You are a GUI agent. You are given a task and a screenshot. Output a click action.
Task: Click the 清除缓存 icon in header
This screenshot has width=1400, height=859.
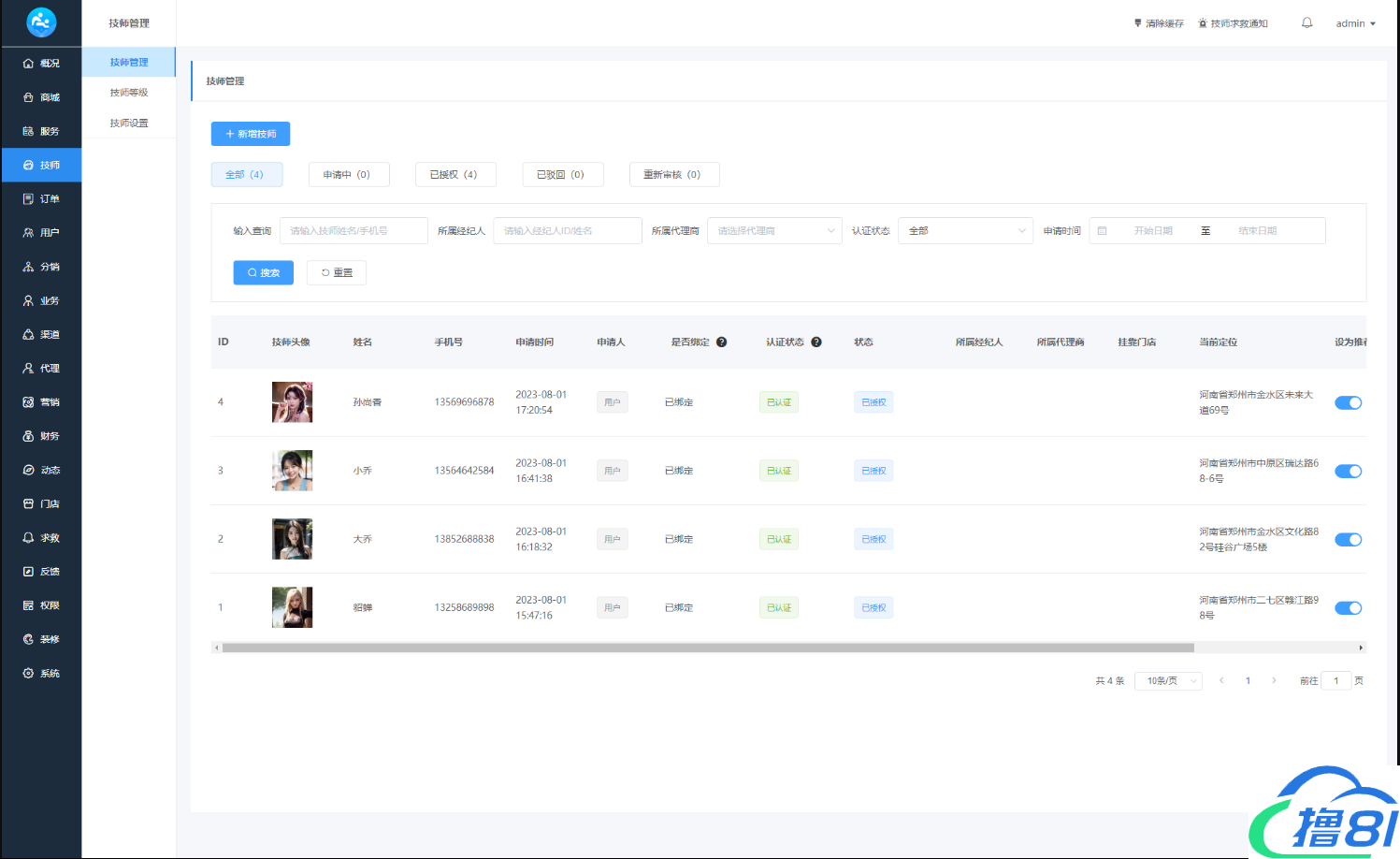pyautogui.click(x=1138, y=23)
